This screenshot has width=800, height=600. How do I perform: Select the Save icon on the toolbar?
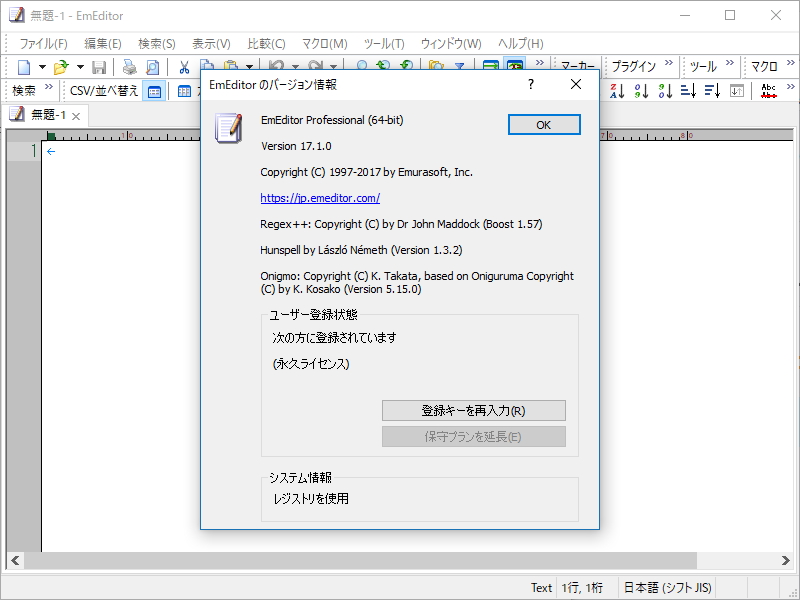pos(100,67)
